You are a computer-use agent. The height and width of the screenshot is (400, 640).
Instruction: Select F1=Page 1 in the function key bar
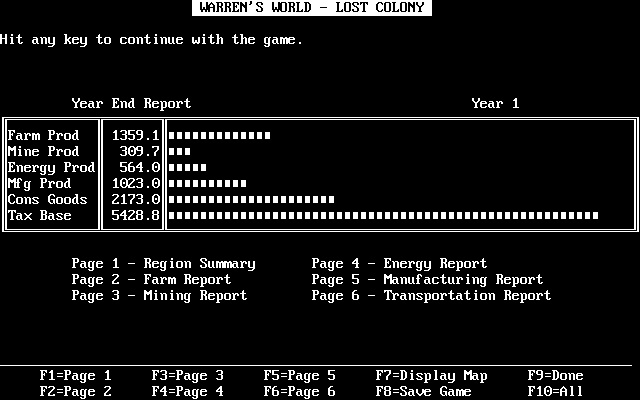click(x=76, y=376)
